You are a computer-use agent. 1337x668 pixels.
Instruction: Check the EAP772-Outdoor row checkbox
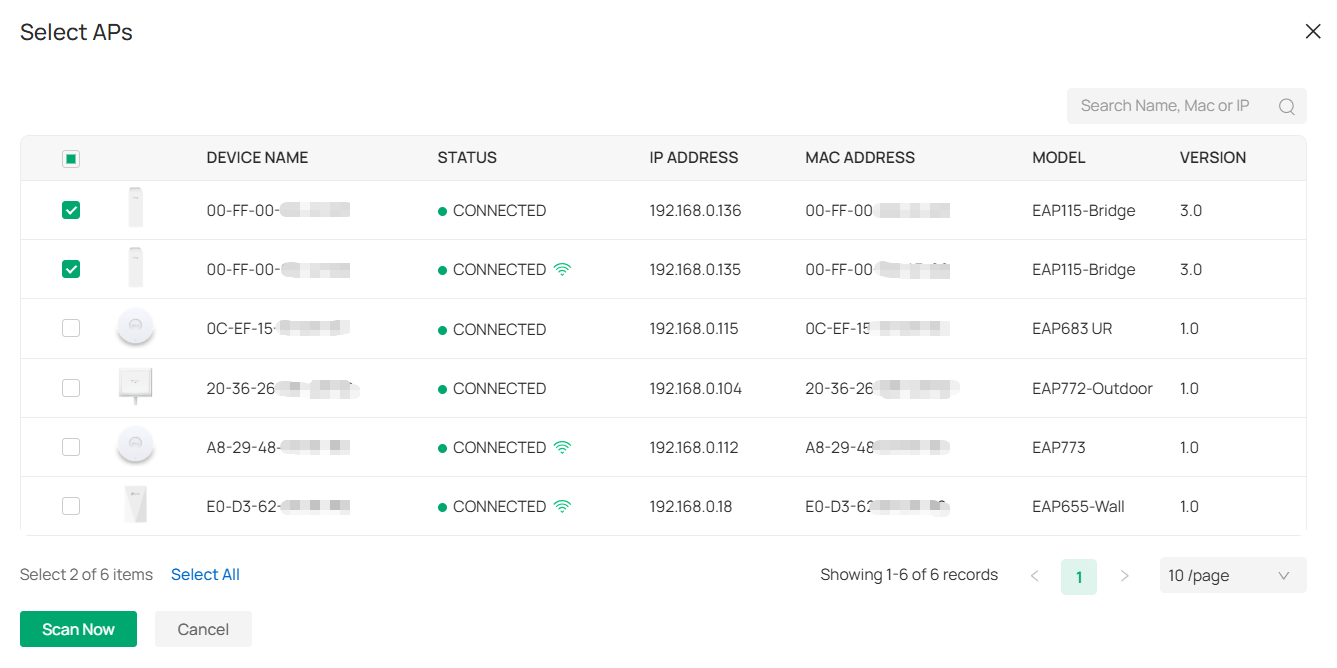(70, 387)
